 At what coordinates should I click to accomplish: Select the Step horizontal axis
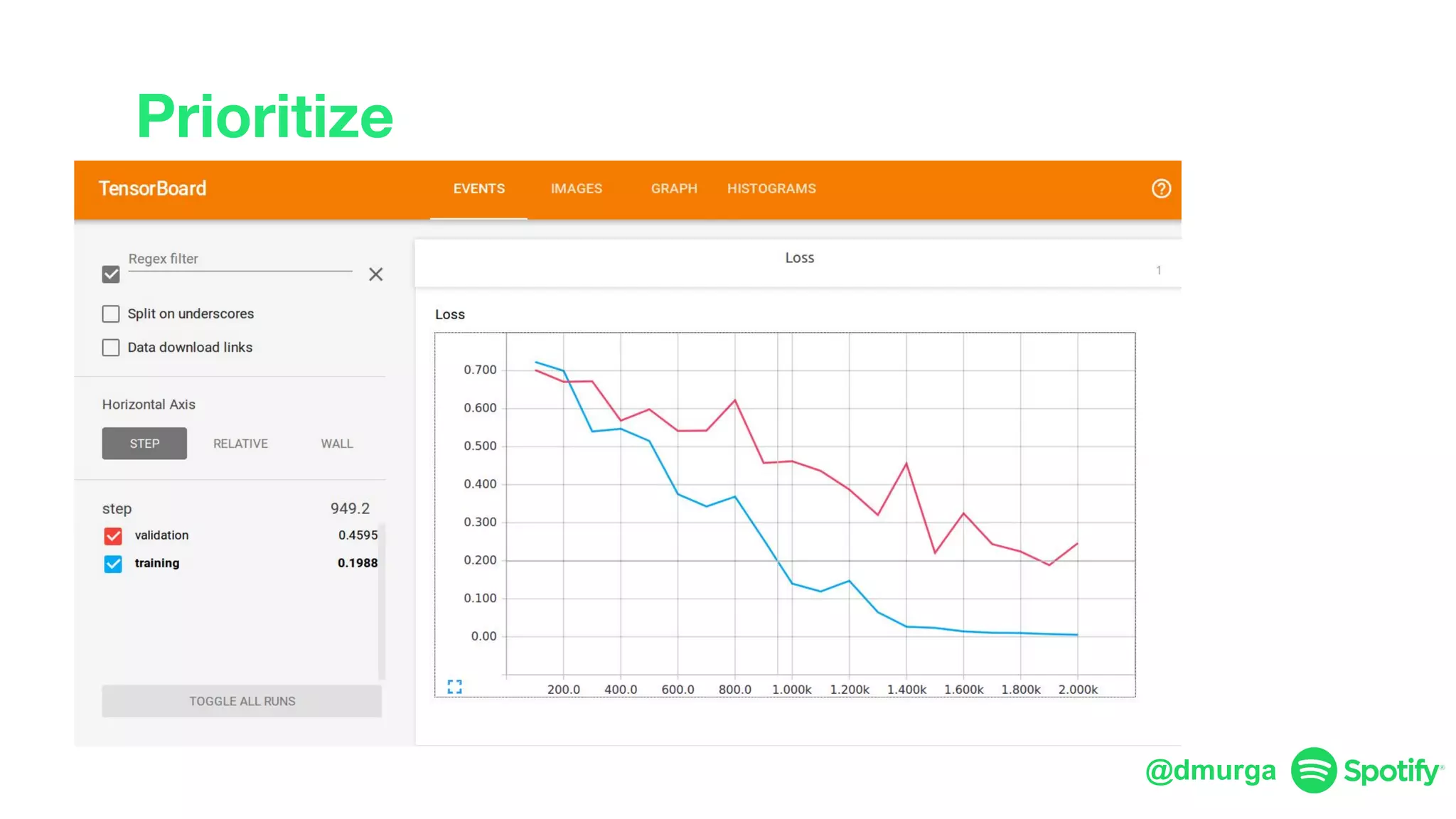coord(144,444)
